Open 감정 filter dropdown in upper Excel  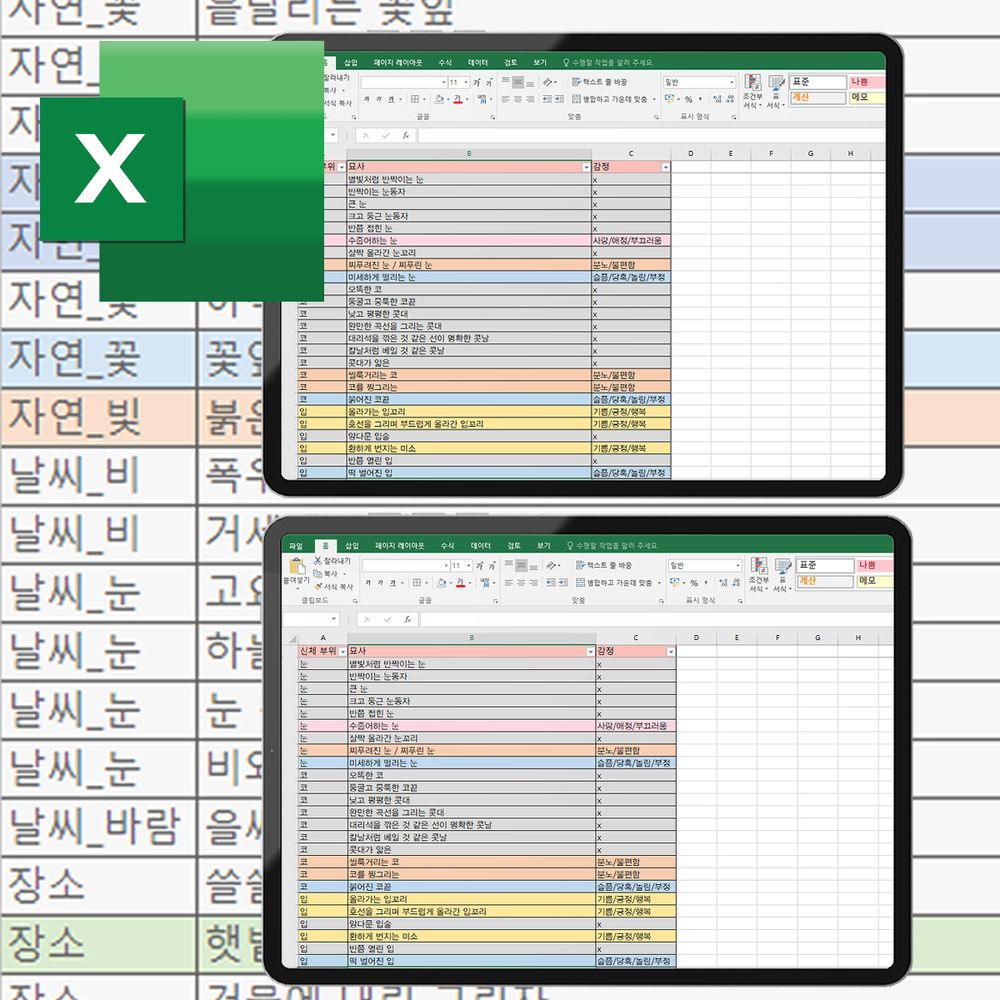coord(665,167)
